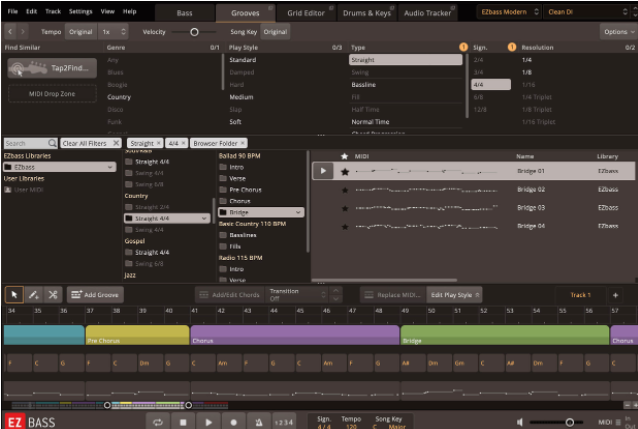Select the pencil draw tool
The image size is (638, 429).
[x=34, y=295]
